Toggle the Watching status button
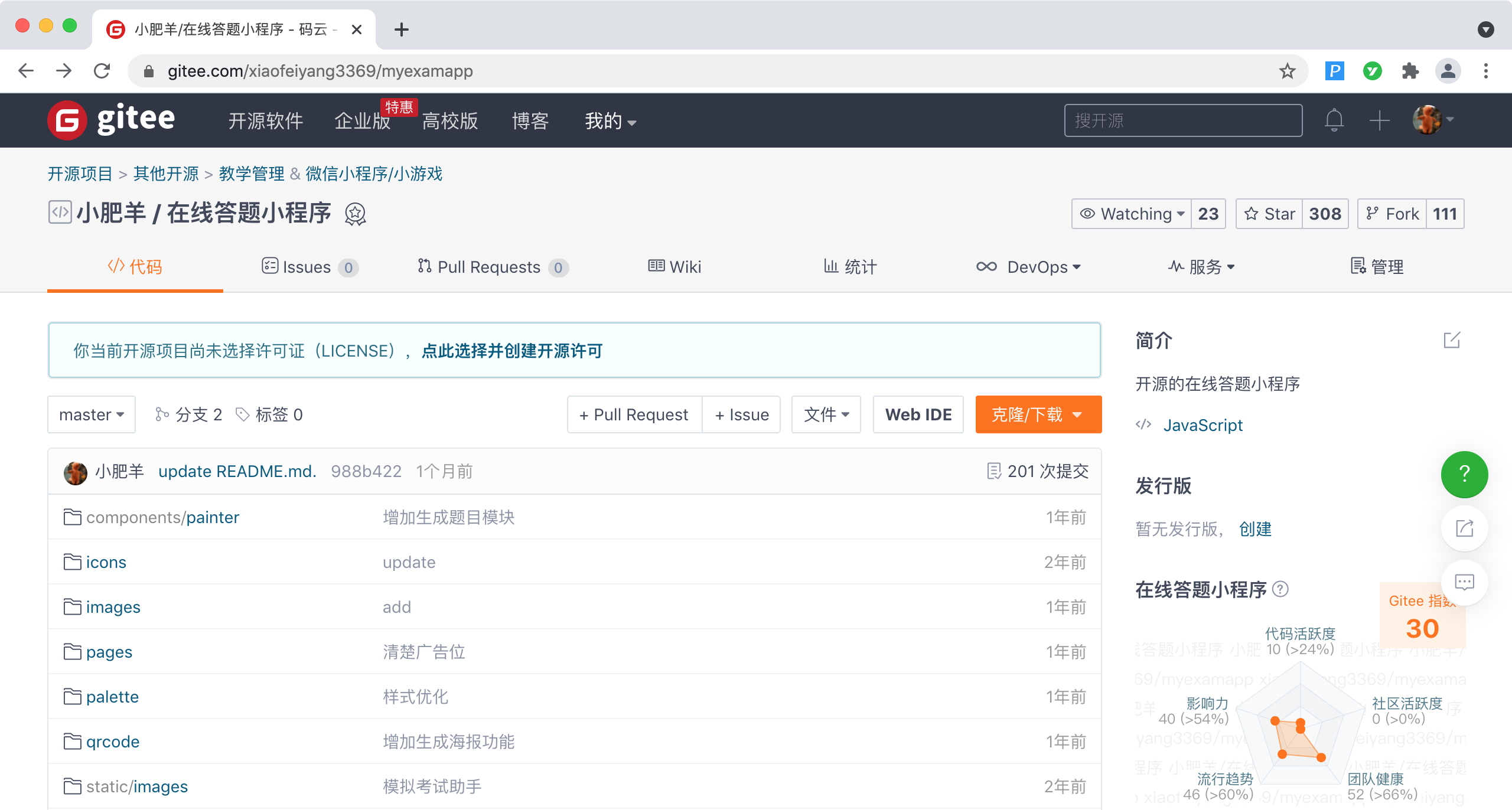Image resolution: width=1512 pixels, height=810 pixels. 1132,214
